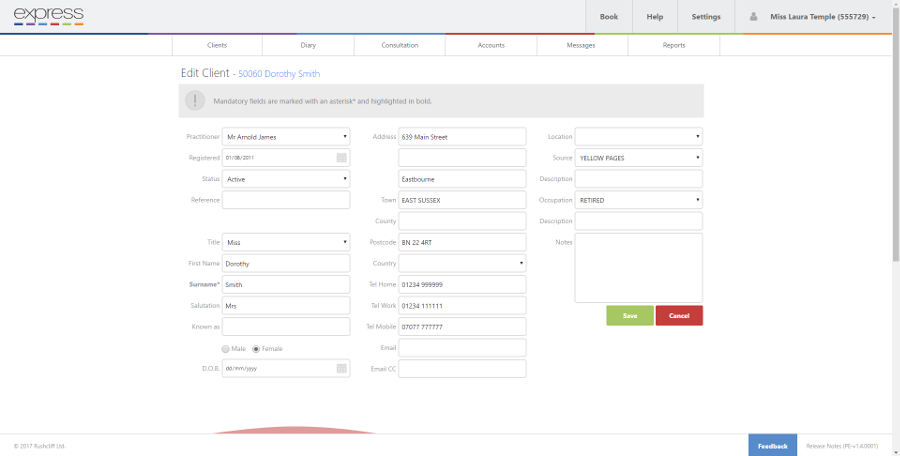The height and width of the screenshot is (456, 900).
Task: Click the Email CC field
Action: point(462,369)
